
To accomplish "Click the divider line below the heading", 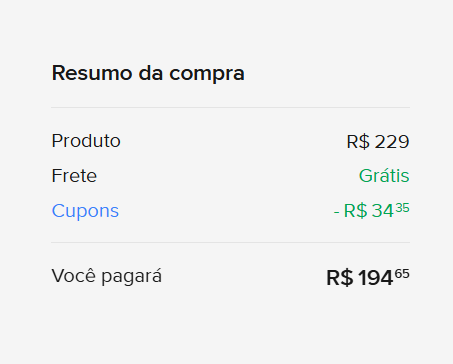I will click(230, 107).
